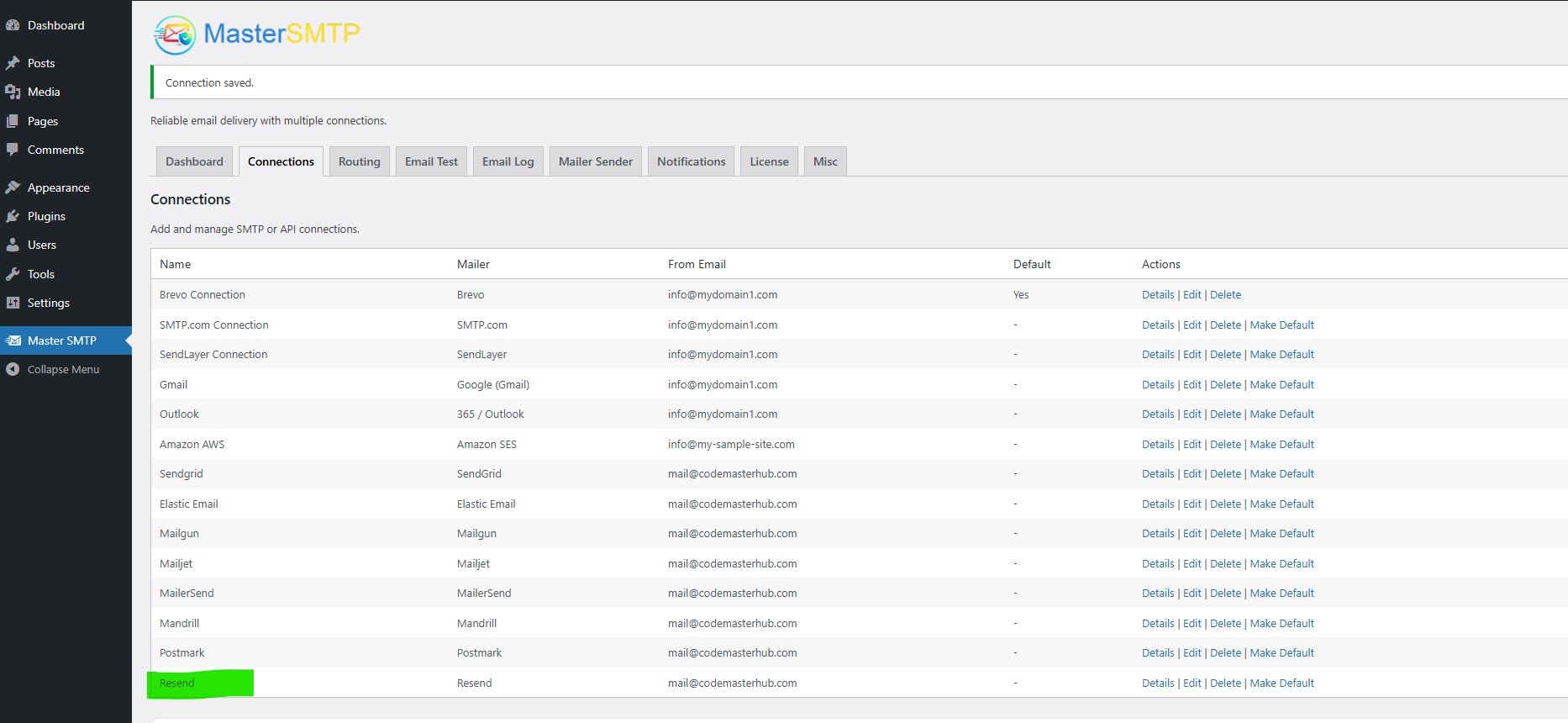The width and height of the screenshot is (1568, 723).
Task: Click the MasterSMTP logo at top
Action: click(x=257, y=34)
